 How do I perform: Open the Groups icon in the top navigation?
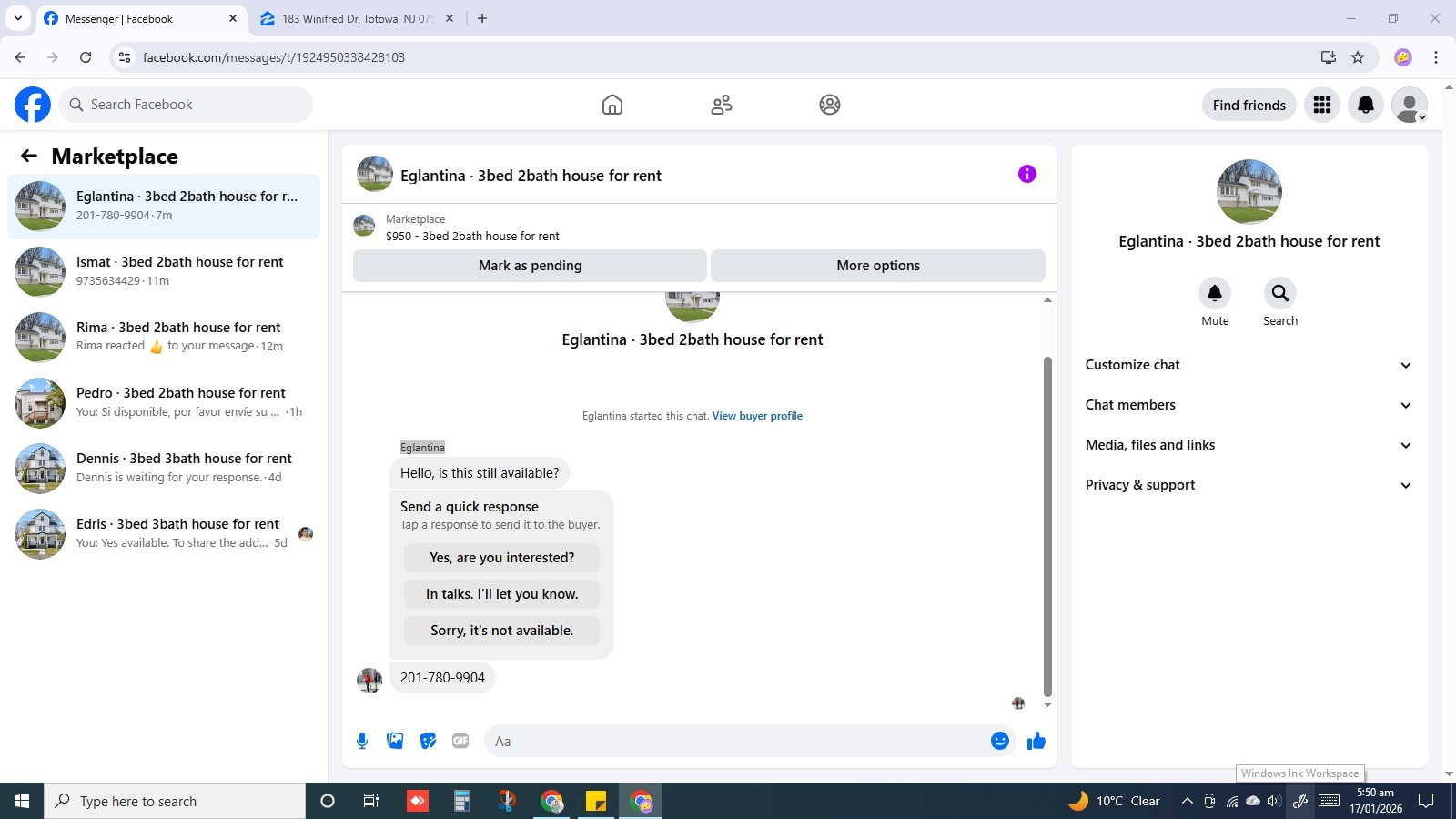[x=830, y=105]
